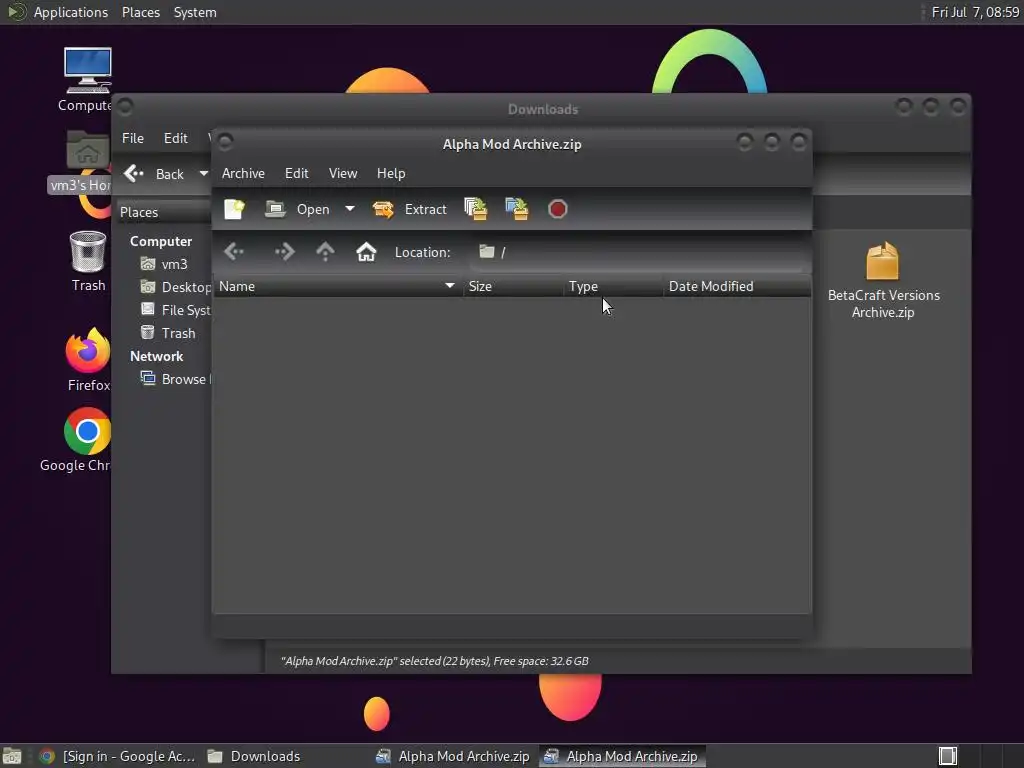Open the archive manager View menu
Screen dimensions: 1024x768
tap(343, 173)
